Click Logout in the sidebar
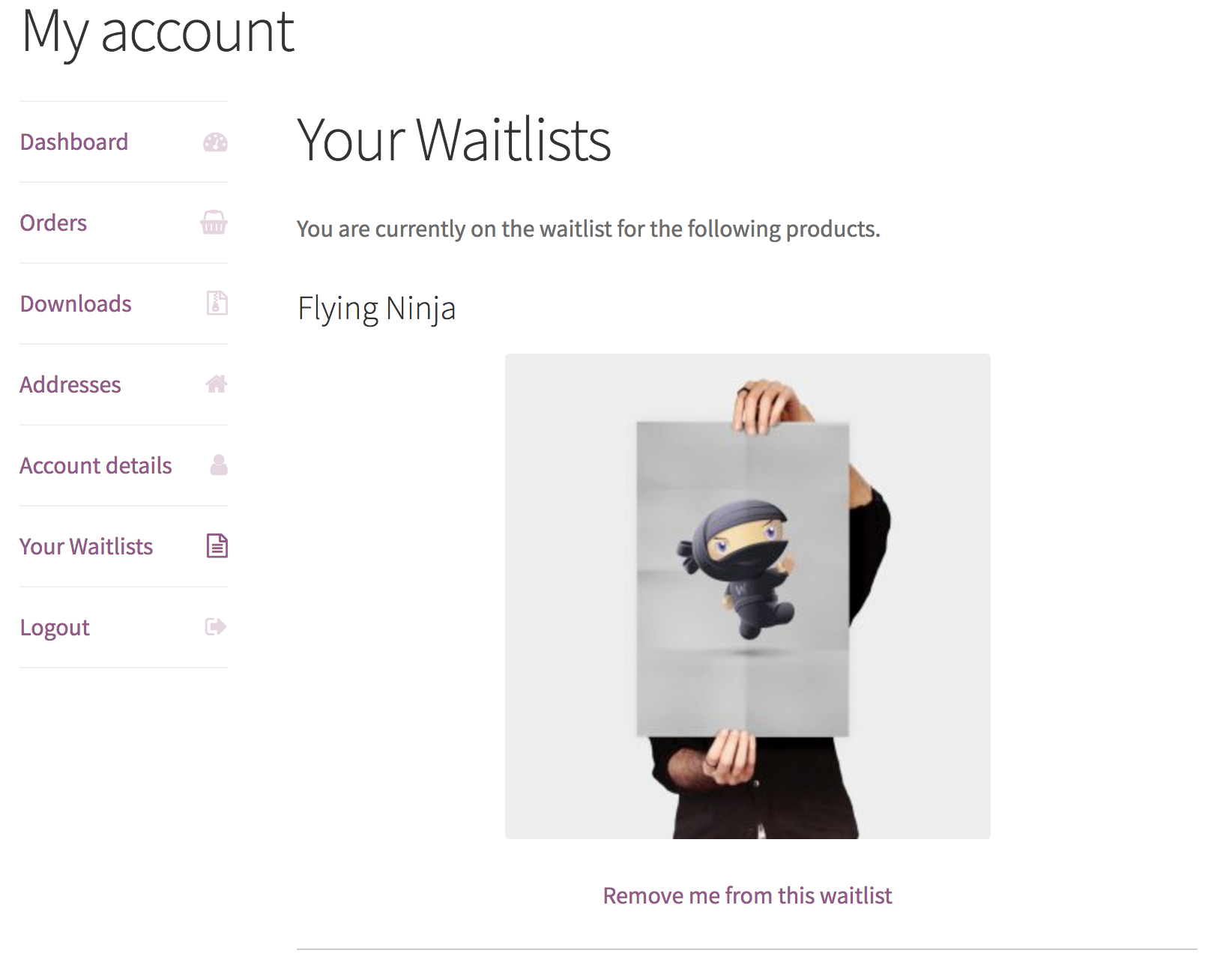1232x980 pixels. pyautogui.click(x=54, y=628)
